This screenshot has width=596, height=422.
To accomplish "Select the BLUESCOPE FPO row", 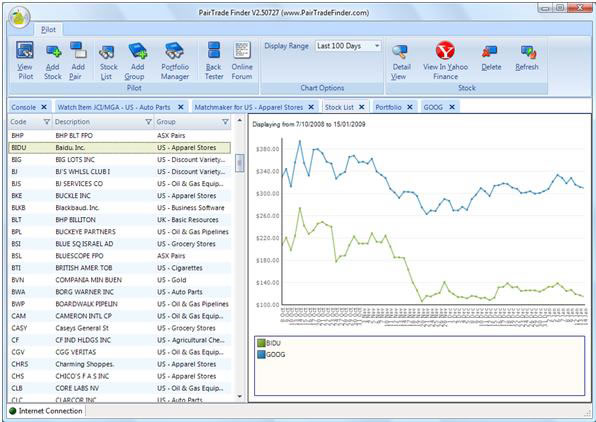I will (119, 256).
